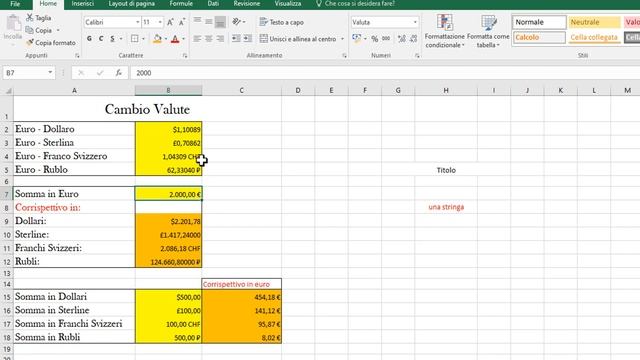
Task: Decrease font size with the smaller A icon
Action: pos(182,22)
